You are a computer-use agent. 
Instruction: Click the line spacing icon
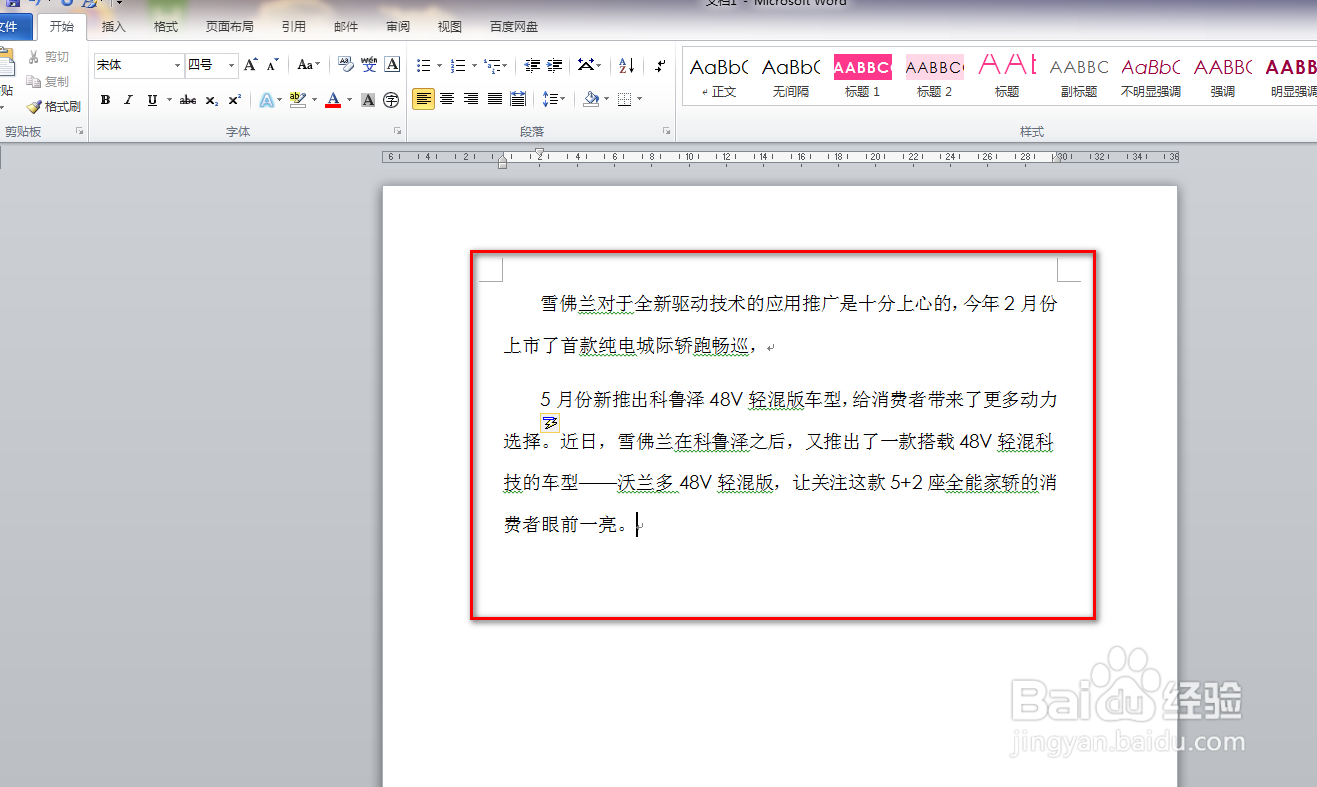550,99
